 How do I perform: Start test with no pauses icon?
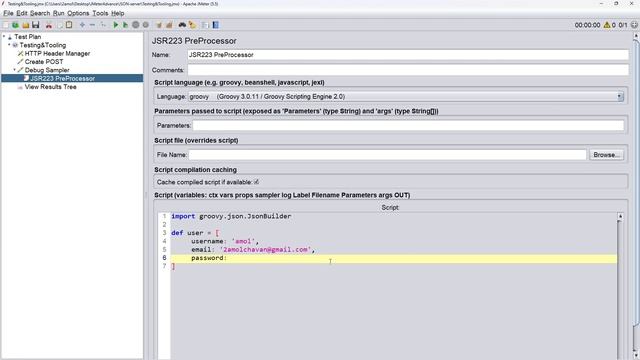click(125, 25)
